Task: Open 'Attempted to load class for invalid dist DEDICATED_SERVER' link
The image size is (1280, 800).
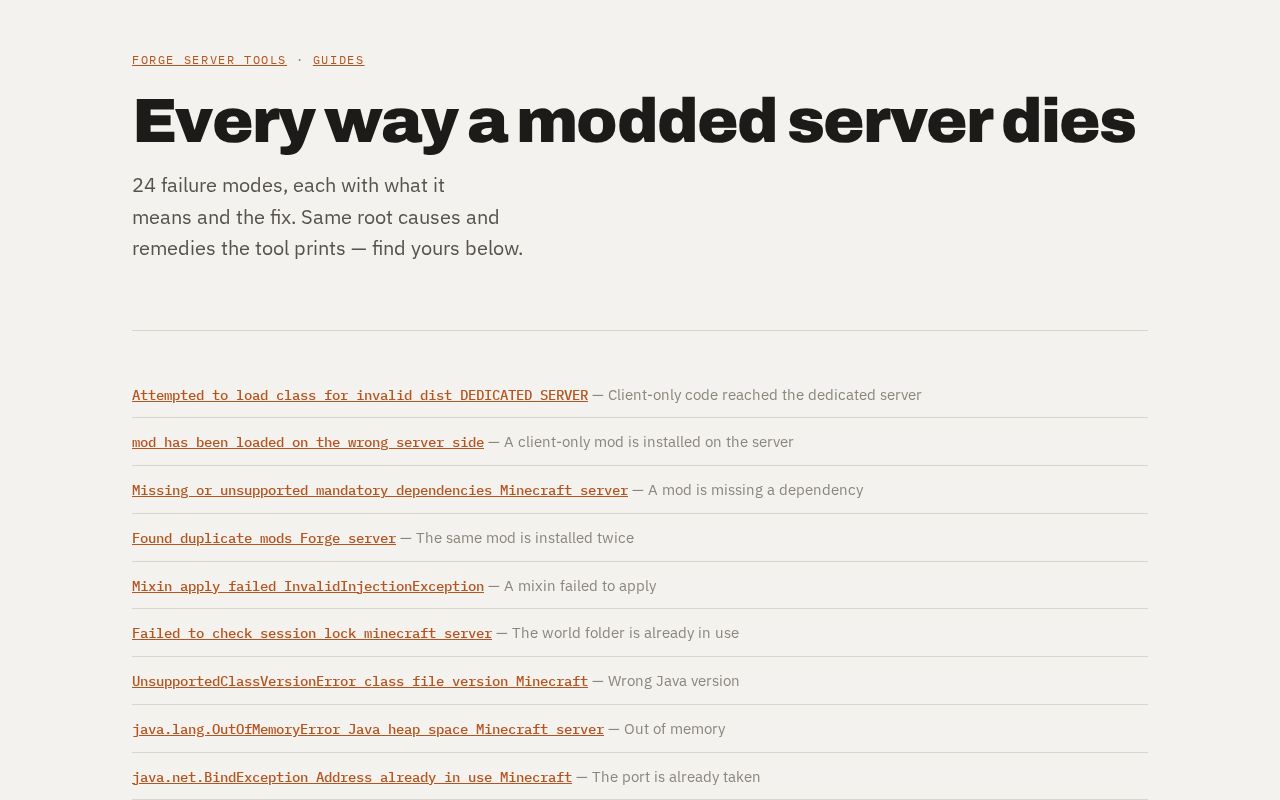Action: coord(360,395)
